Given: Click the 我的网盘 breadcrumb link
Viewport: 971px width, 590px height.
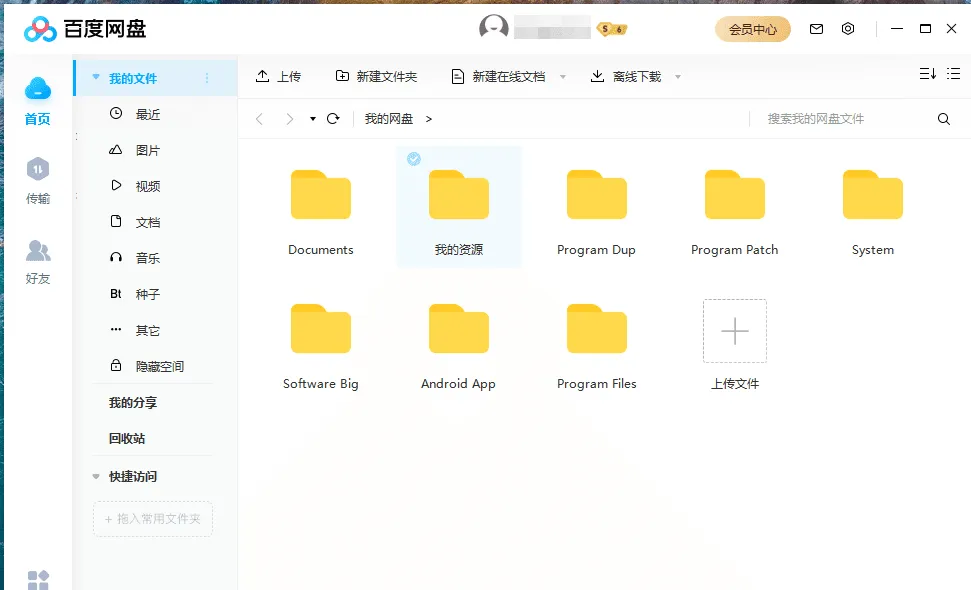Looking at the screenshot, I should 388,118.
